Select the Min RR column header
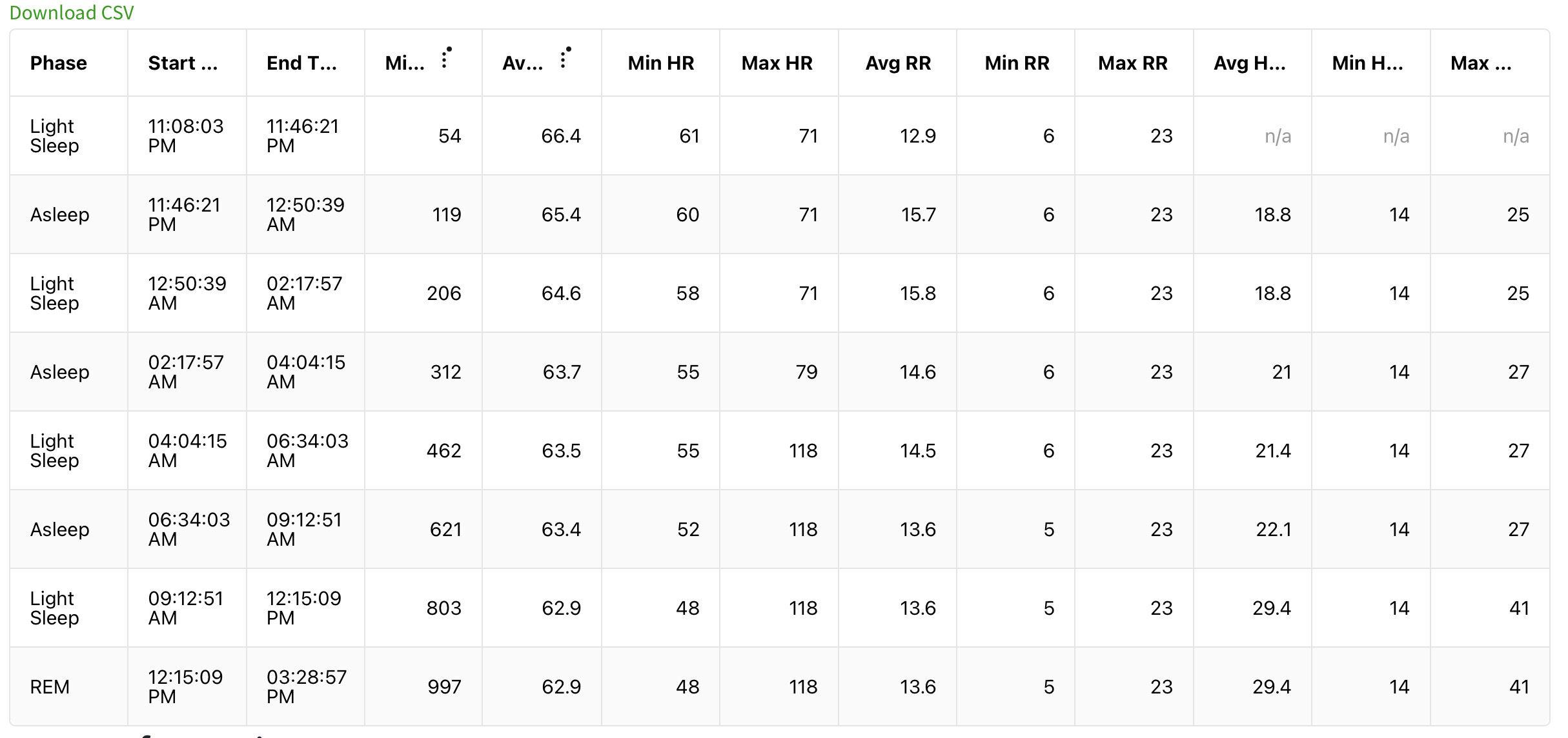Image resolution: width=1568 pixels, height=738 pixels. [x=1017, y=63]
